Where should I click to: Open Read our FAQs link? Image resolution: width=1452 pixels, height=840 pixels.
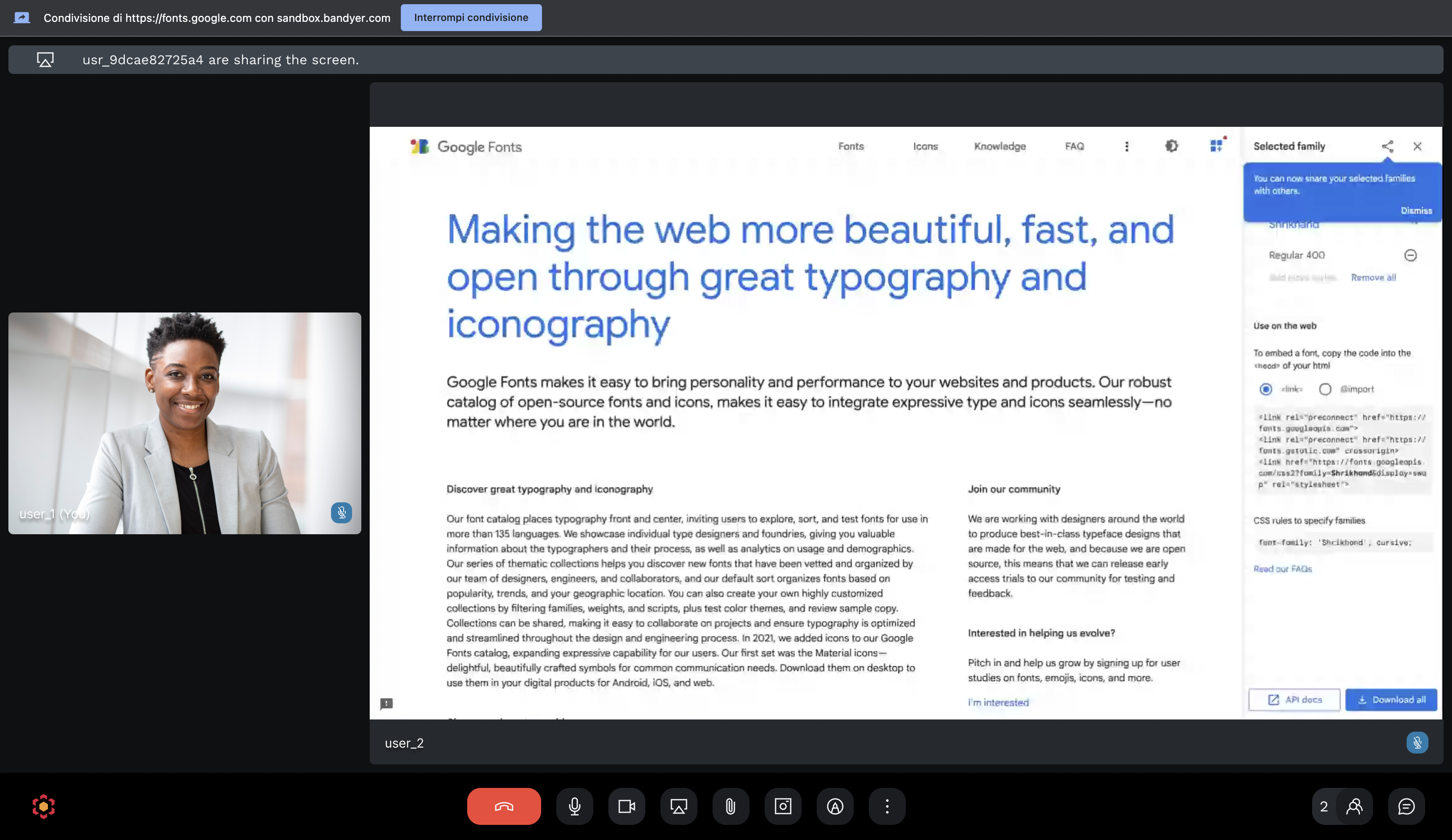1282,569
